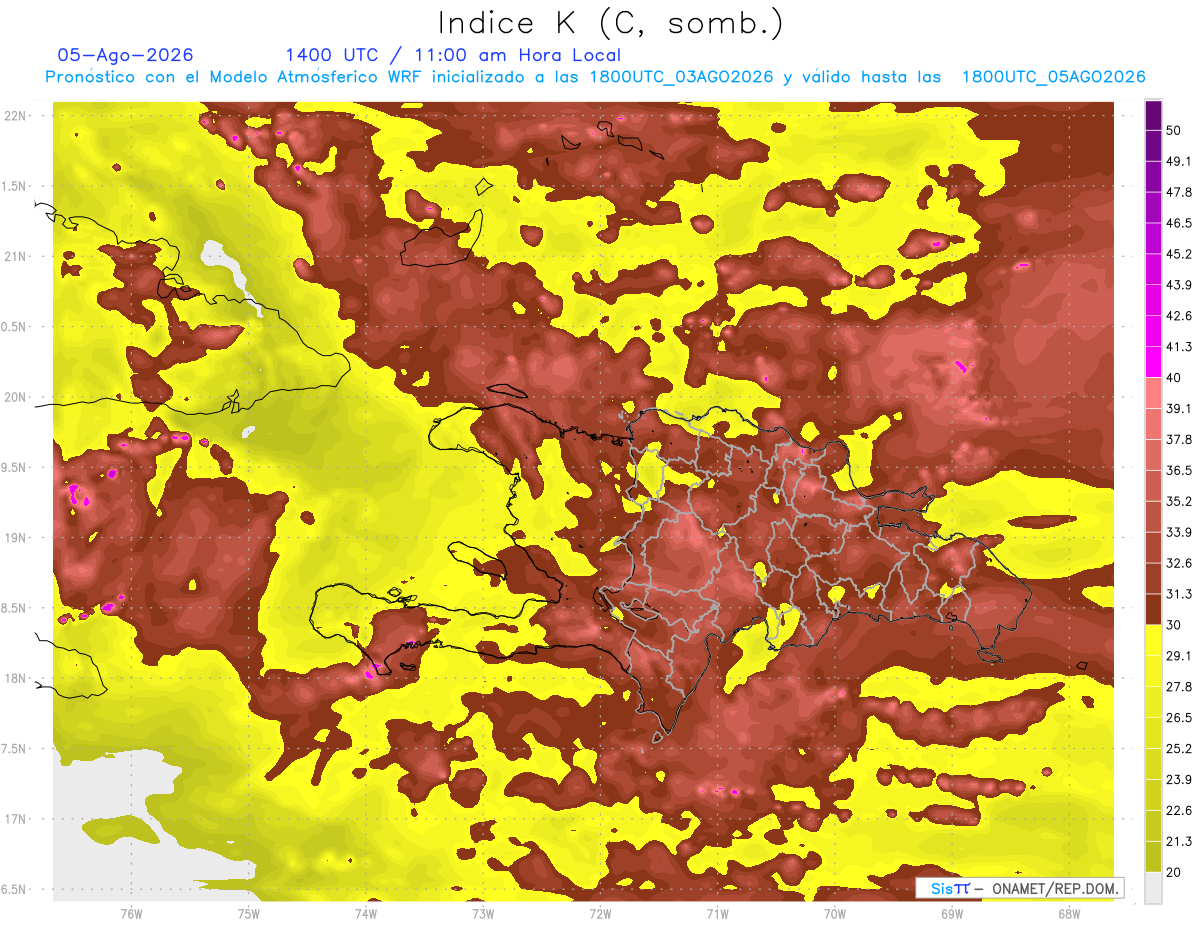1200x927 pixels.
Task: Click the color scale value 50
Action: (1174, 131)
